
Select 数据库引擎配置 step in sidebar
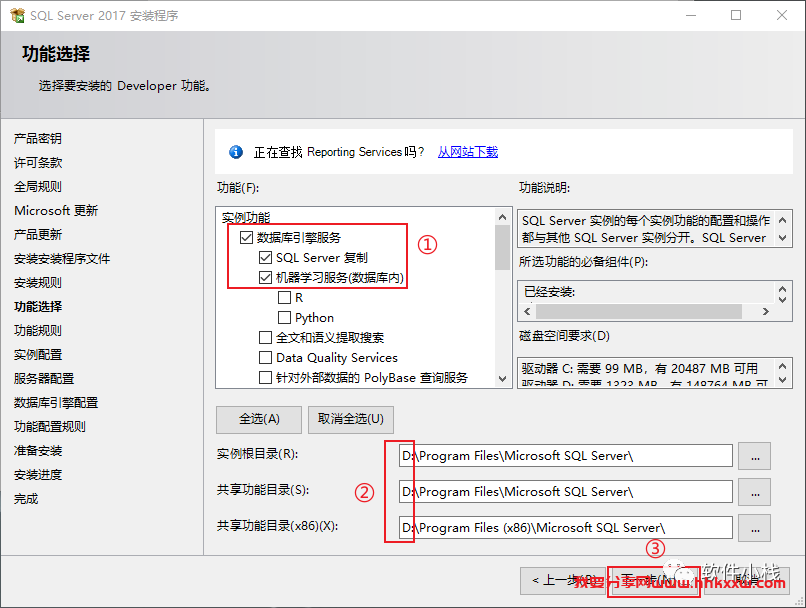(56, 403)
